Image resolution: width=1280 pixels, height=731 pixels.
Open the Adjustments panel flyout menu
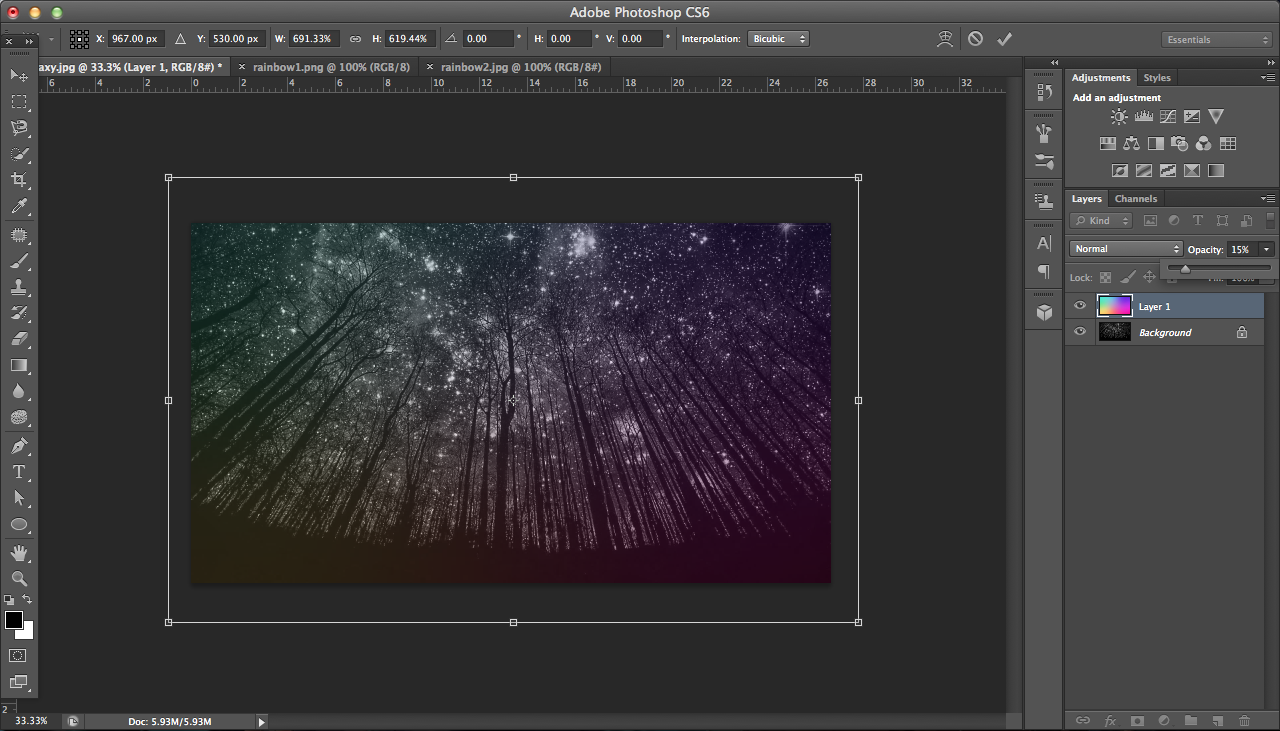(x=1268, y=77)
